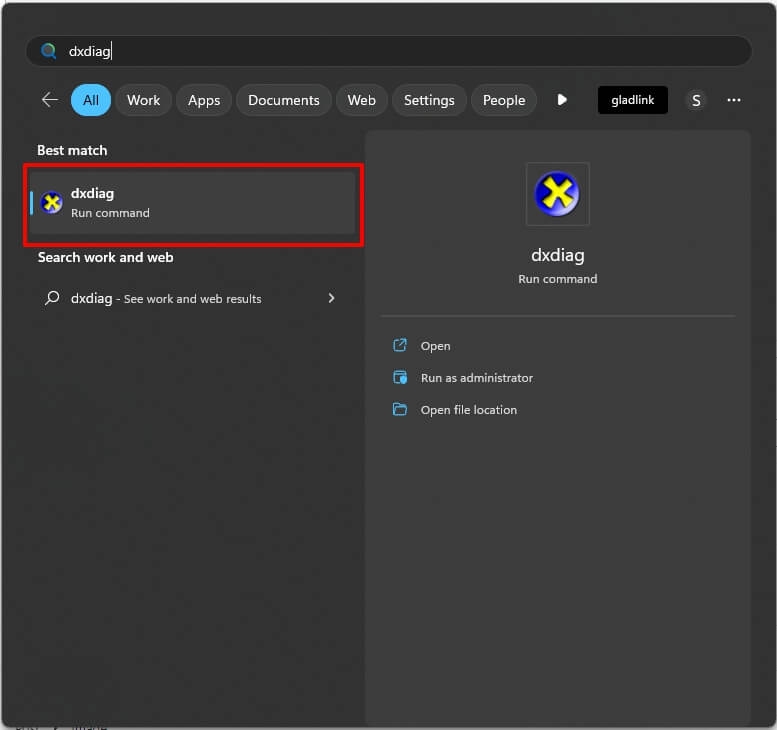
Task: Open the S user account avatar
Action: (x=696, y=101)
